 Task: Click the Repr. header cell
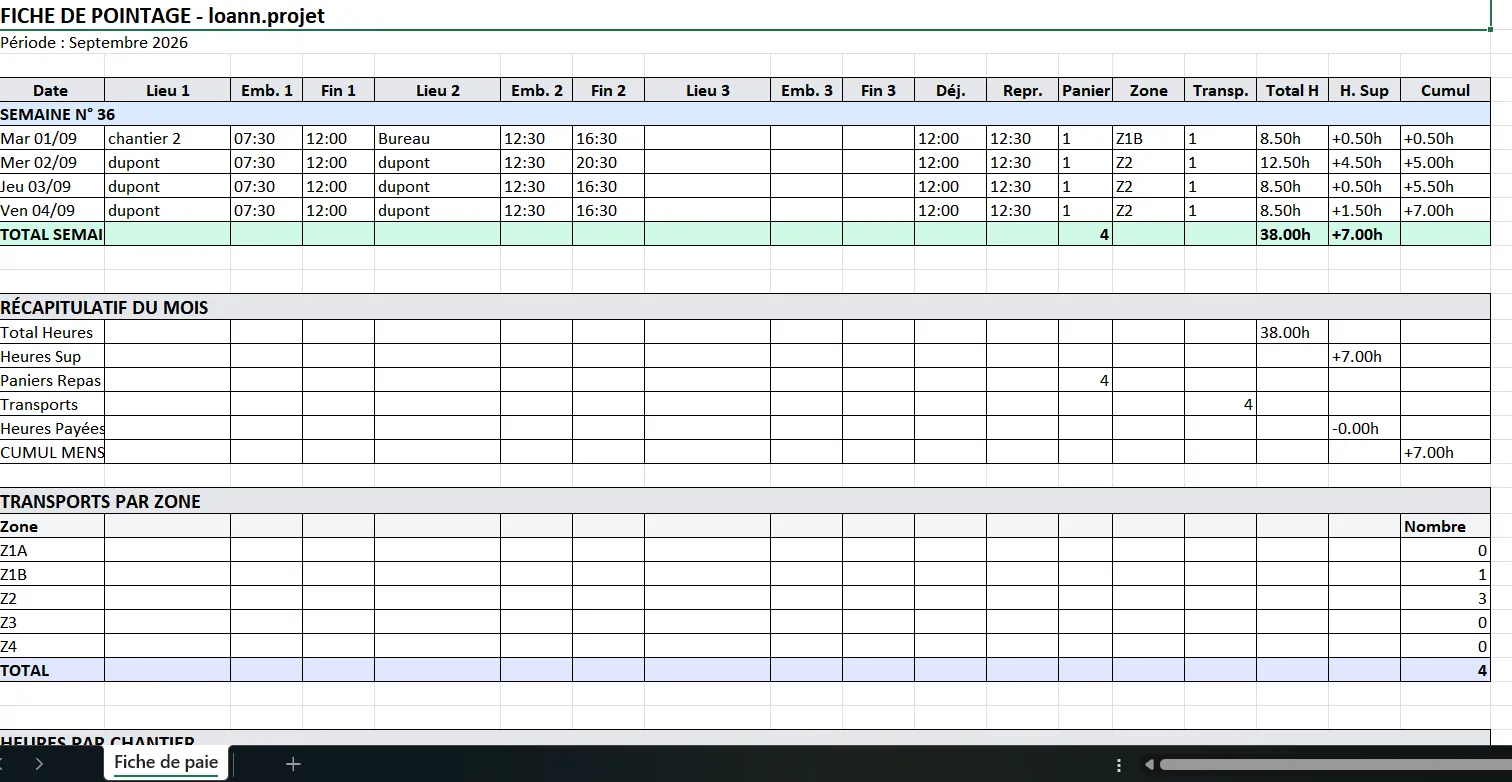pos(1023,90)
